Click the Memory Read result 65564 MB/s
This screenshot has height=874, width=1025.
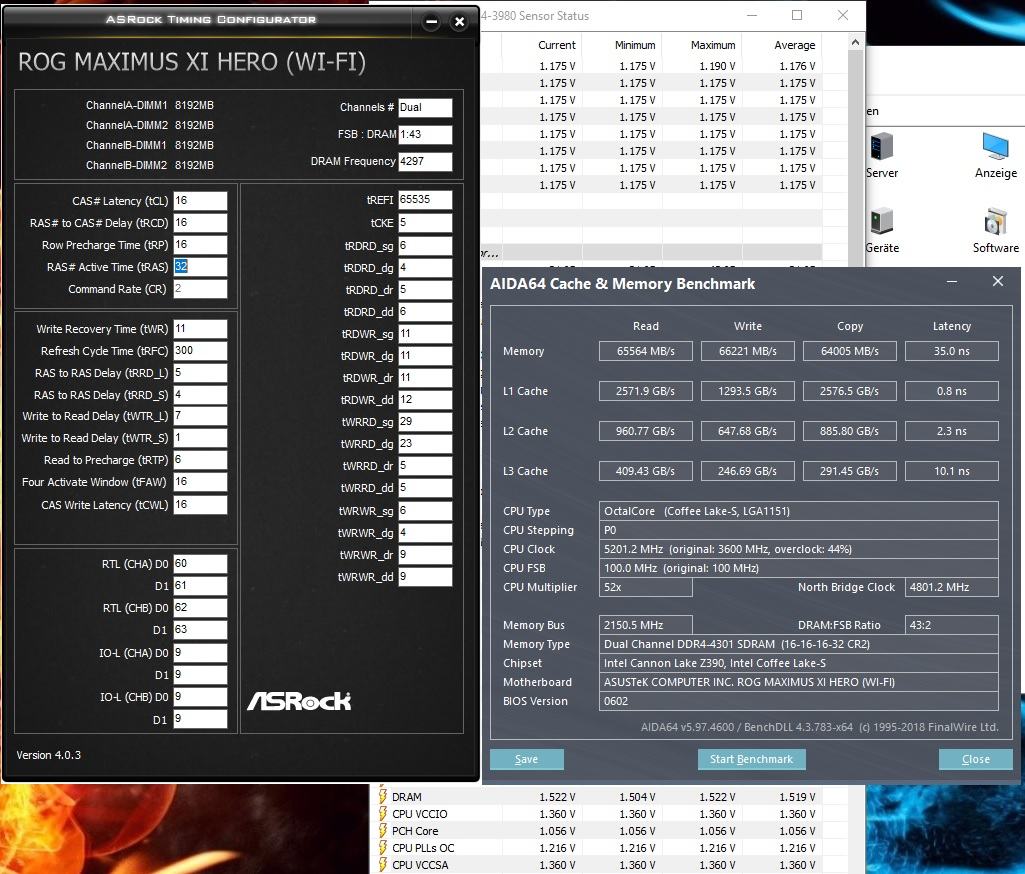click(645, 351)
